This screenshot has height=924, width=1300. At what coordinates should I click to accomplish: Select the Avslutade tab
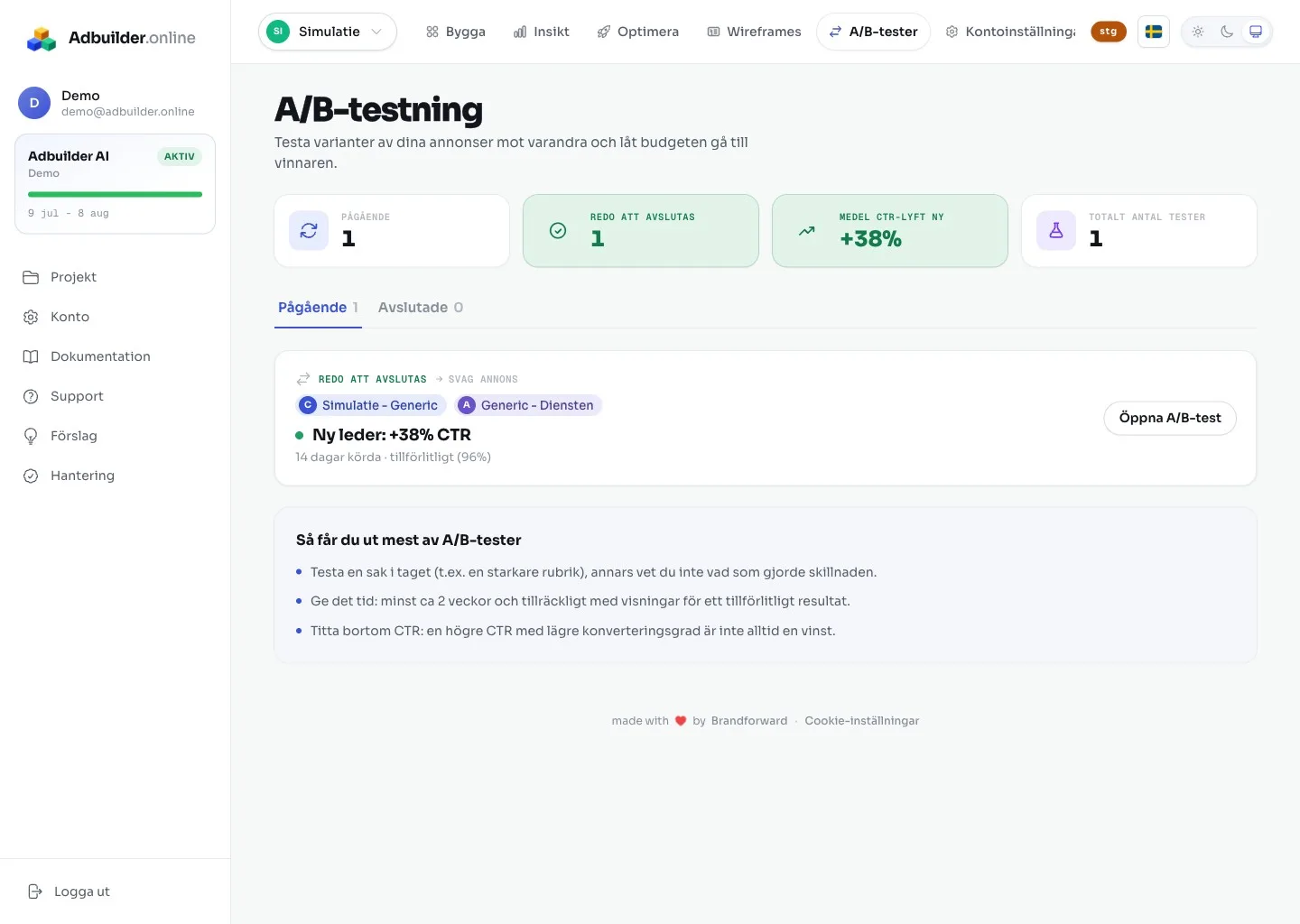[421, 308]
